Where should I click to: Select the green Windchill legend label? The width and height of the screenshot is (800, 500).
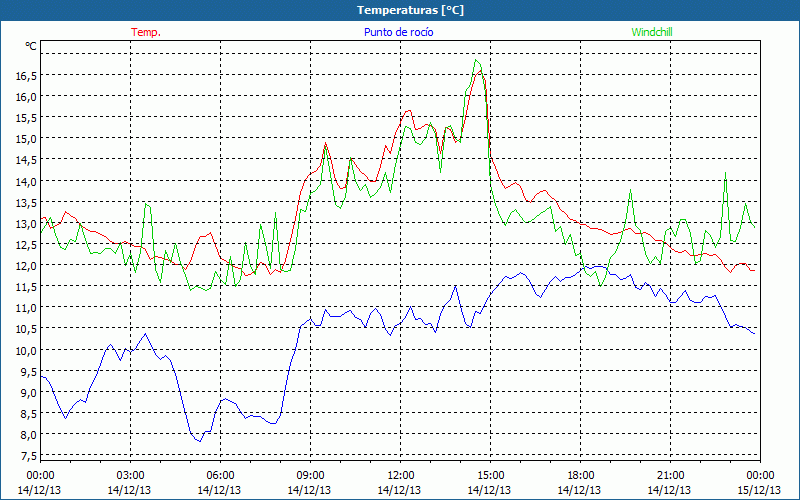[652, 32]
